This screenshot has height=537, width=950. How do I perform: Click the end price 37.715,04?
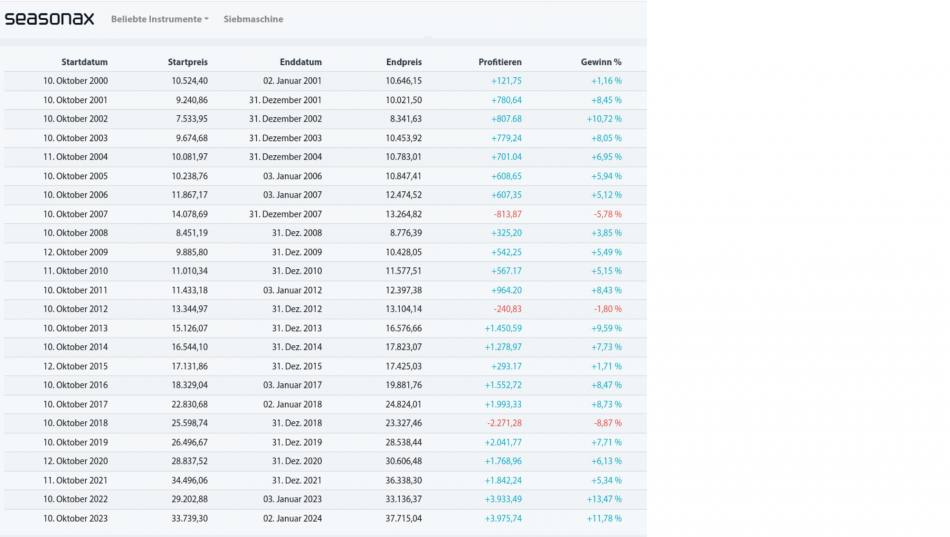[397, 518]
